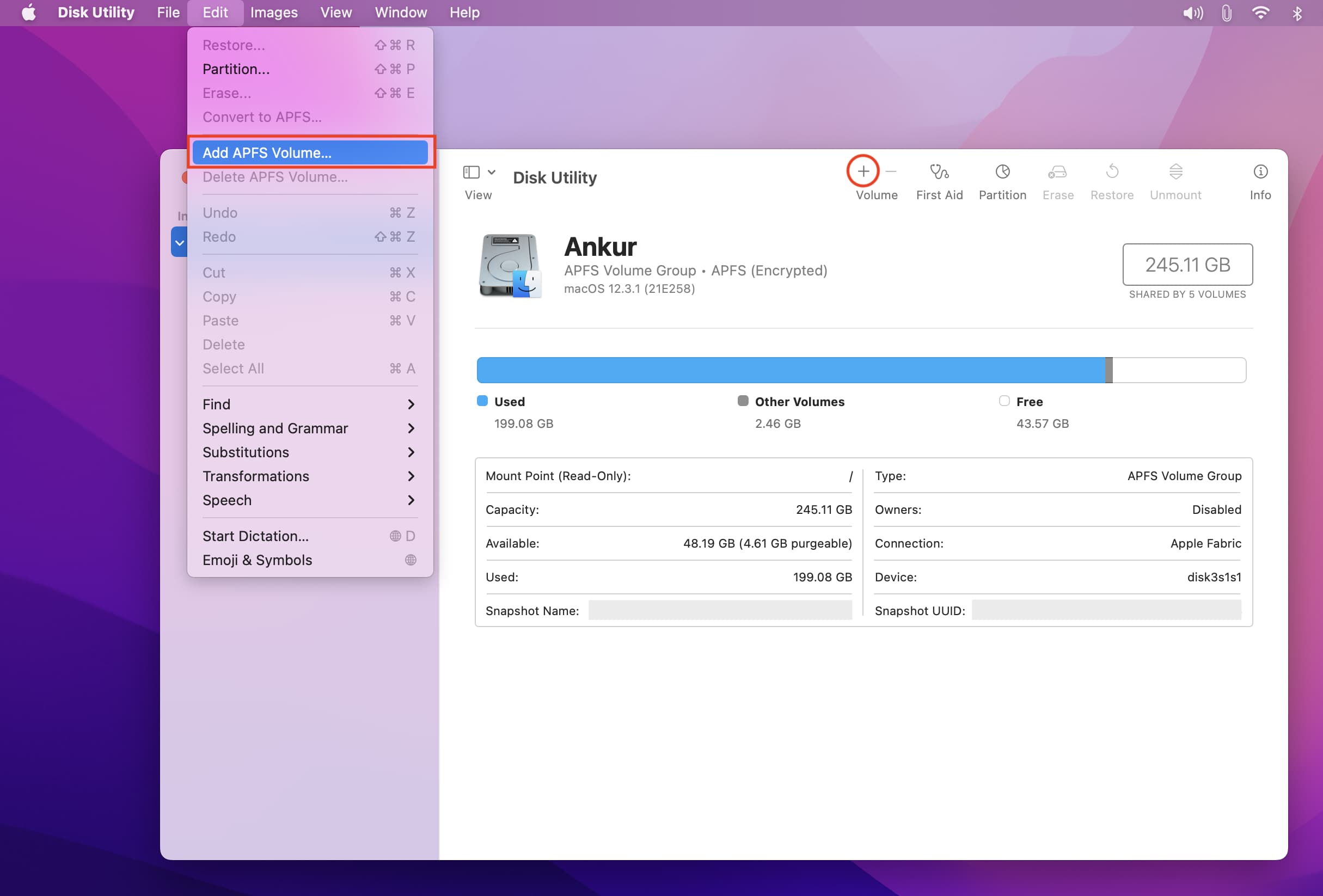Image resolution: width=1323 pixels, height=896 pixels.
Task: Click the remove Volume minus icon
Action: coord(891,171)
